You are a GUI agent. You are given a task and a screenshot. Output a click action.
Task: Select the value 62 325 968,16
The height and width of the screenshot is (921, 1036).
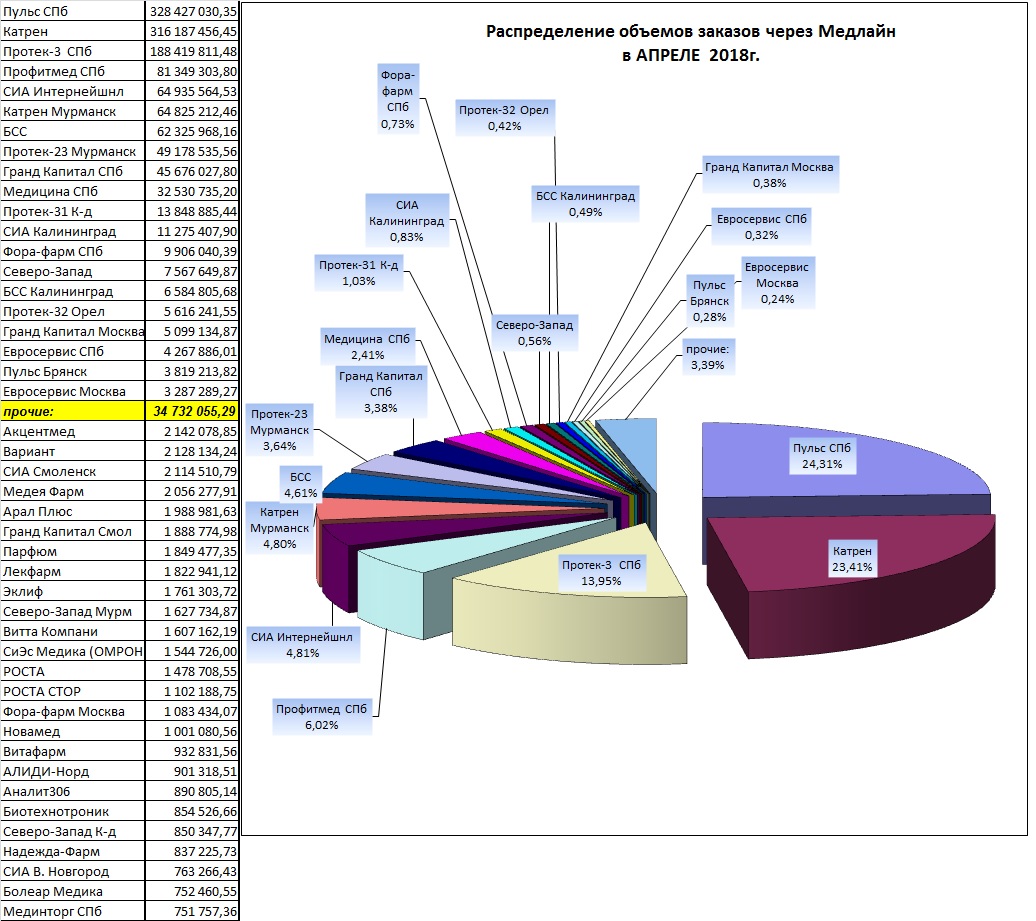(192, 131)
